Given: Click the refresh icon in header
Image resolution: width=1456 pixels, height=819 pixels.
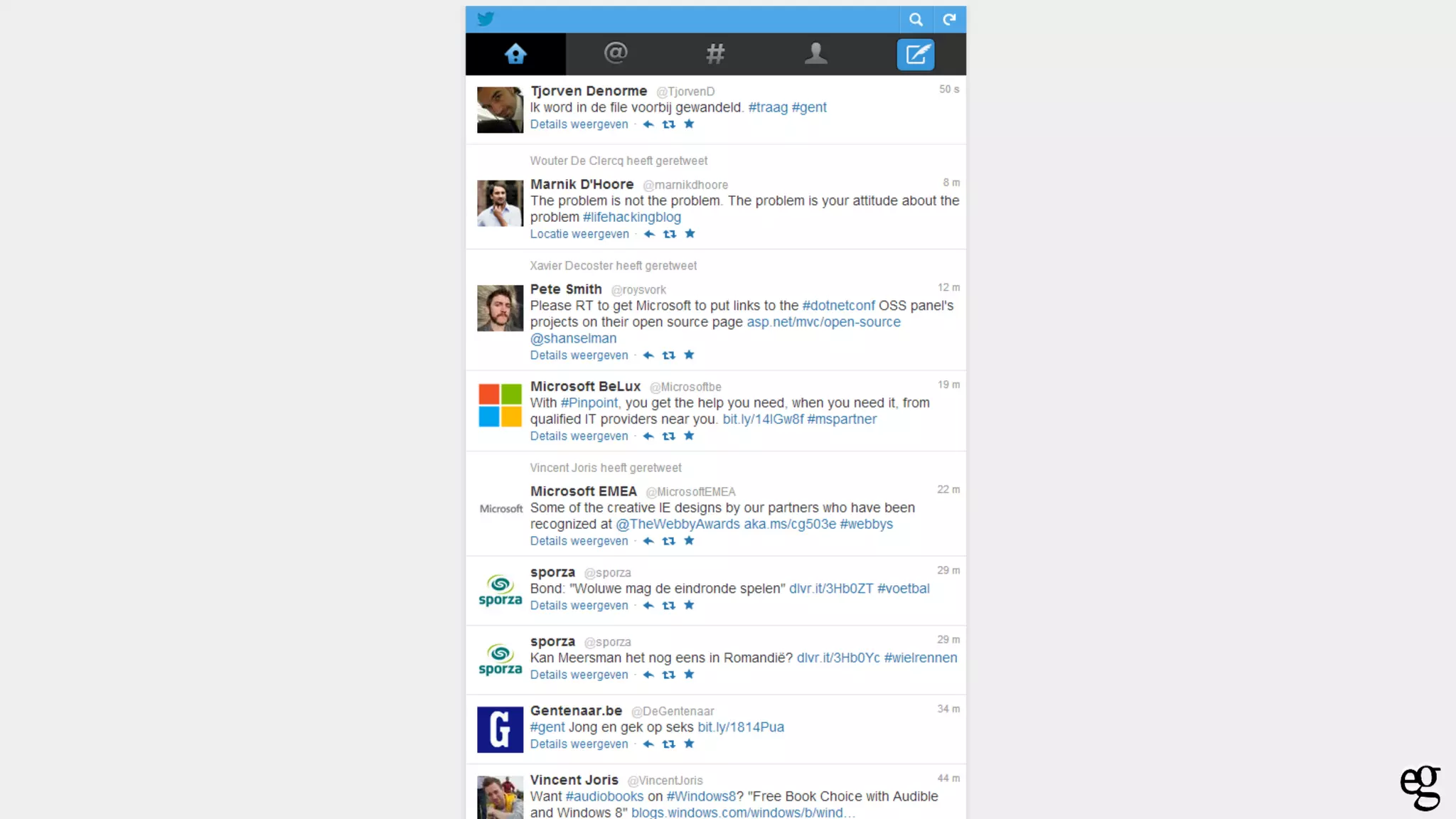Looking at the screenshot, I should pyautogui.click(x=949, y=20).
